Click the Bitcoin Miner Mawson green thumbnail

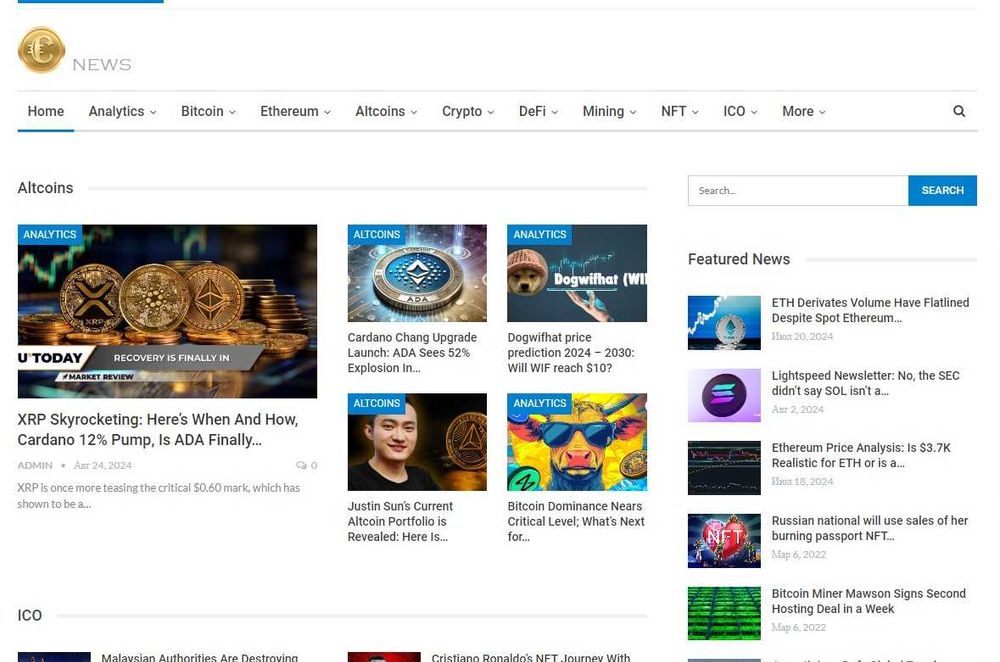724,614
